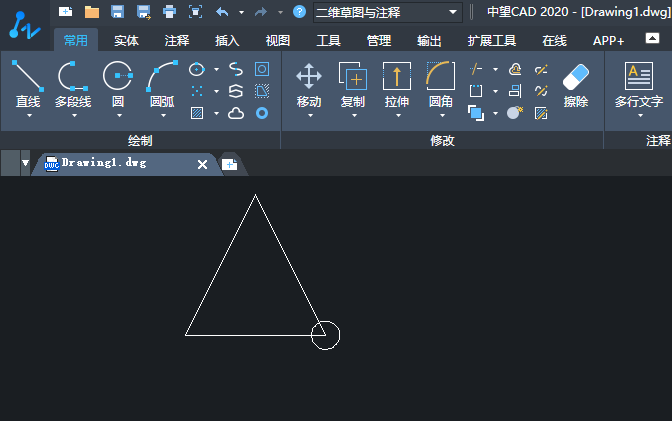672x421 pixels.
Task: Select the align objects tool icon
Action: [515, 91]
